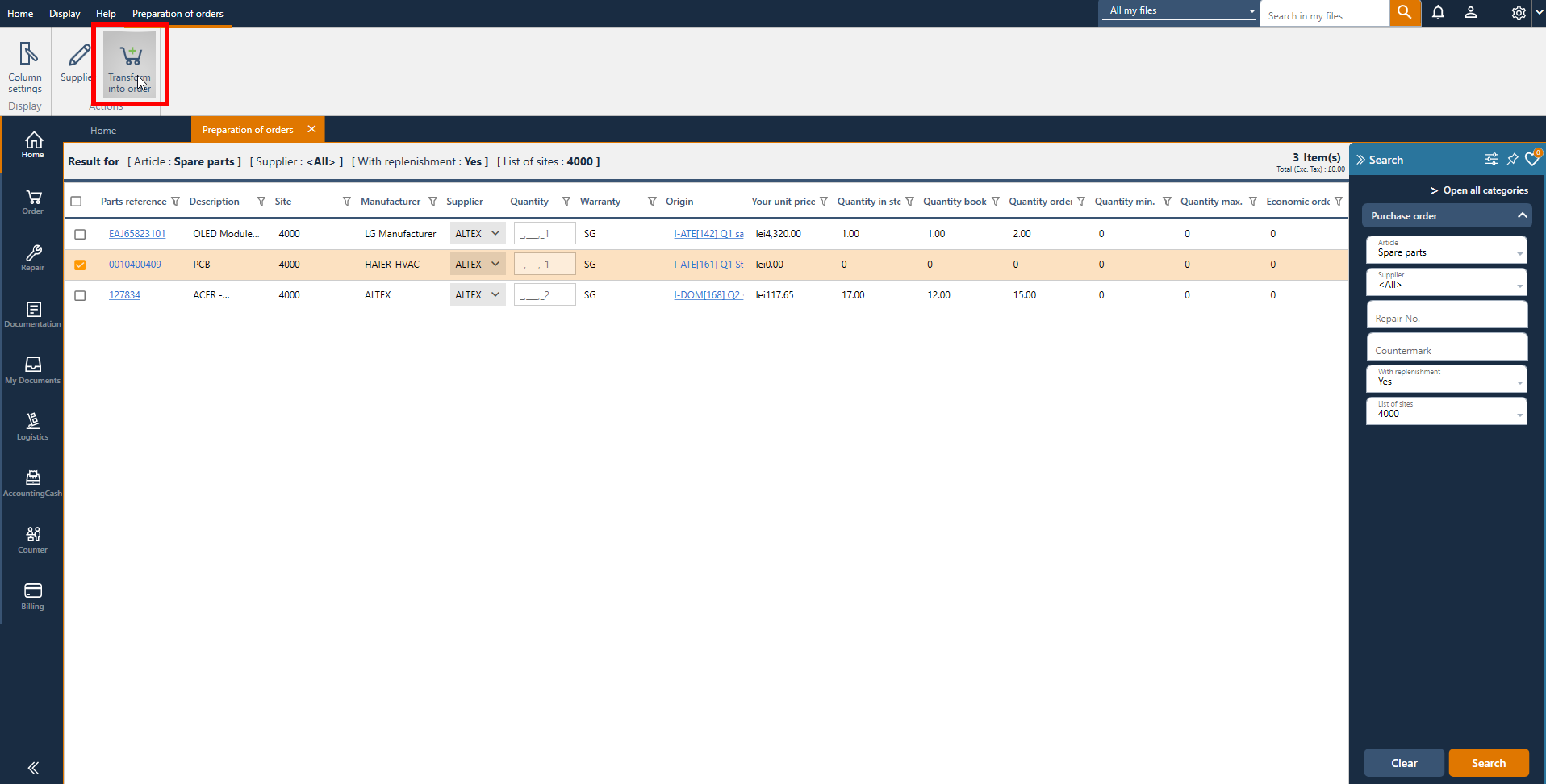1546x784 pixels.
Task: Open part reference 127834 link
Action: (x=124, y=295)
